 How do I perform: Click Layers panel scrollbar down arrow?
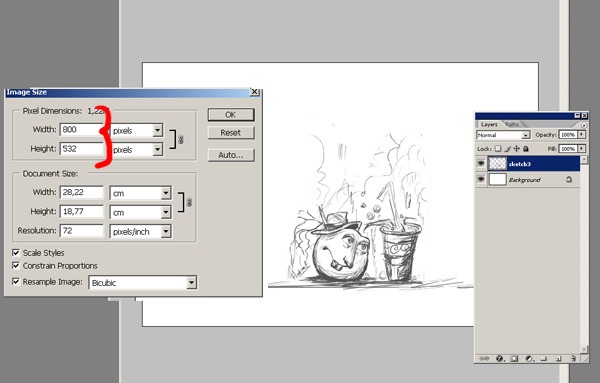(584, 349)
